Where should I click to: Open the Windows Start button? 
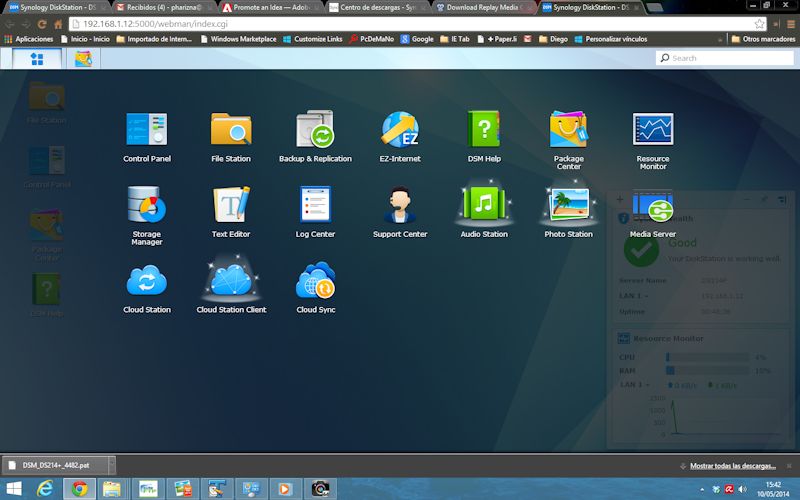14,489
